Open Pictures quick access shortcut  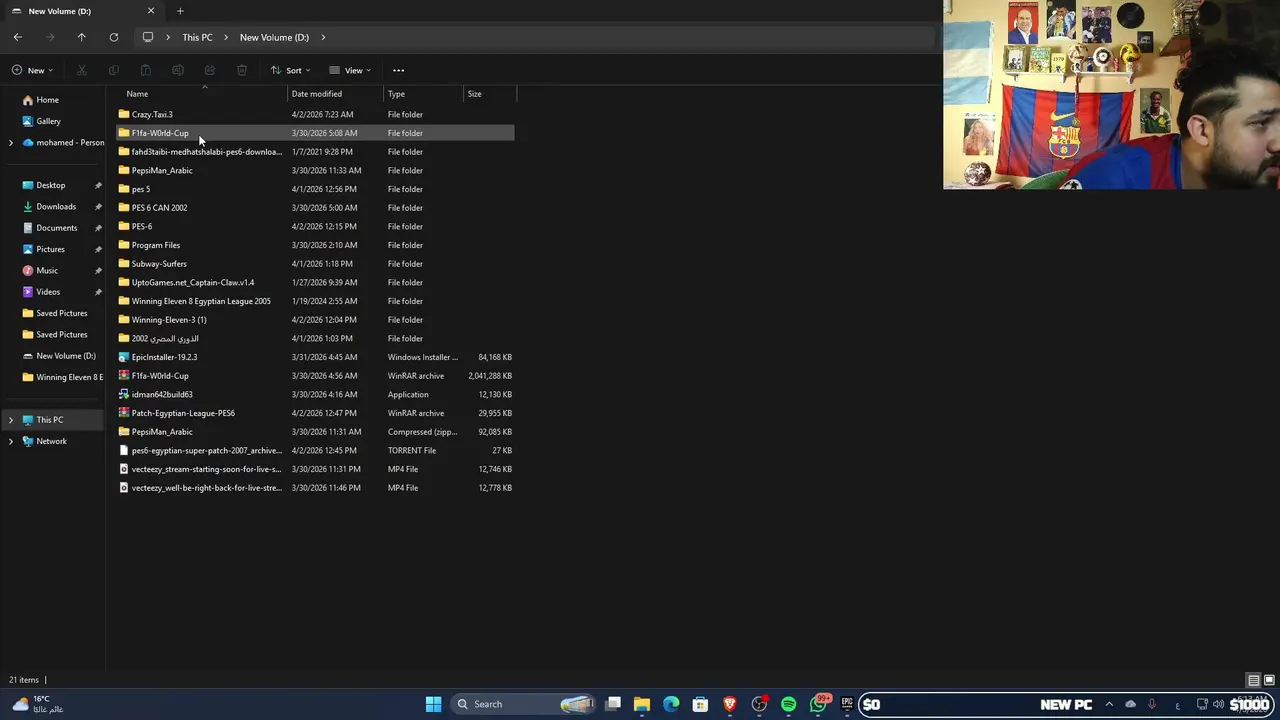click(x=50, y=249)
